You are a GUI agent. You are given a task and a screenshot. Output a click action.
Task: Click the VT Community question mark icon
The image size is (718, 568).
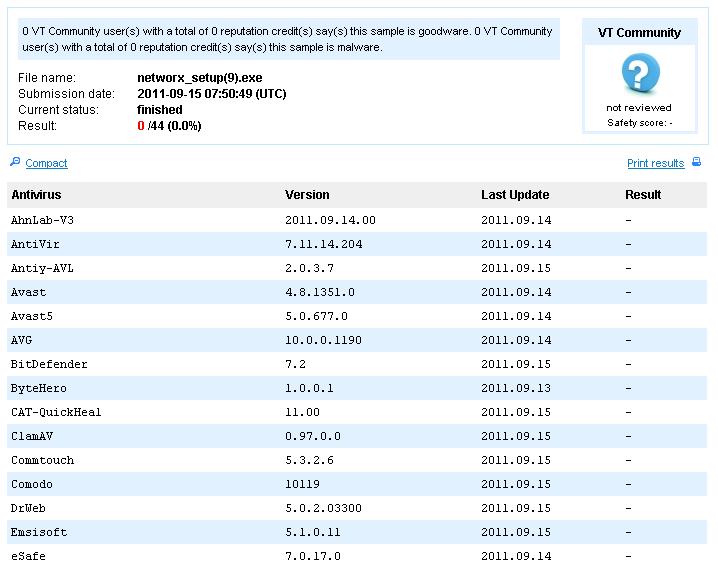pyautogui.click(x=639, y=74)
